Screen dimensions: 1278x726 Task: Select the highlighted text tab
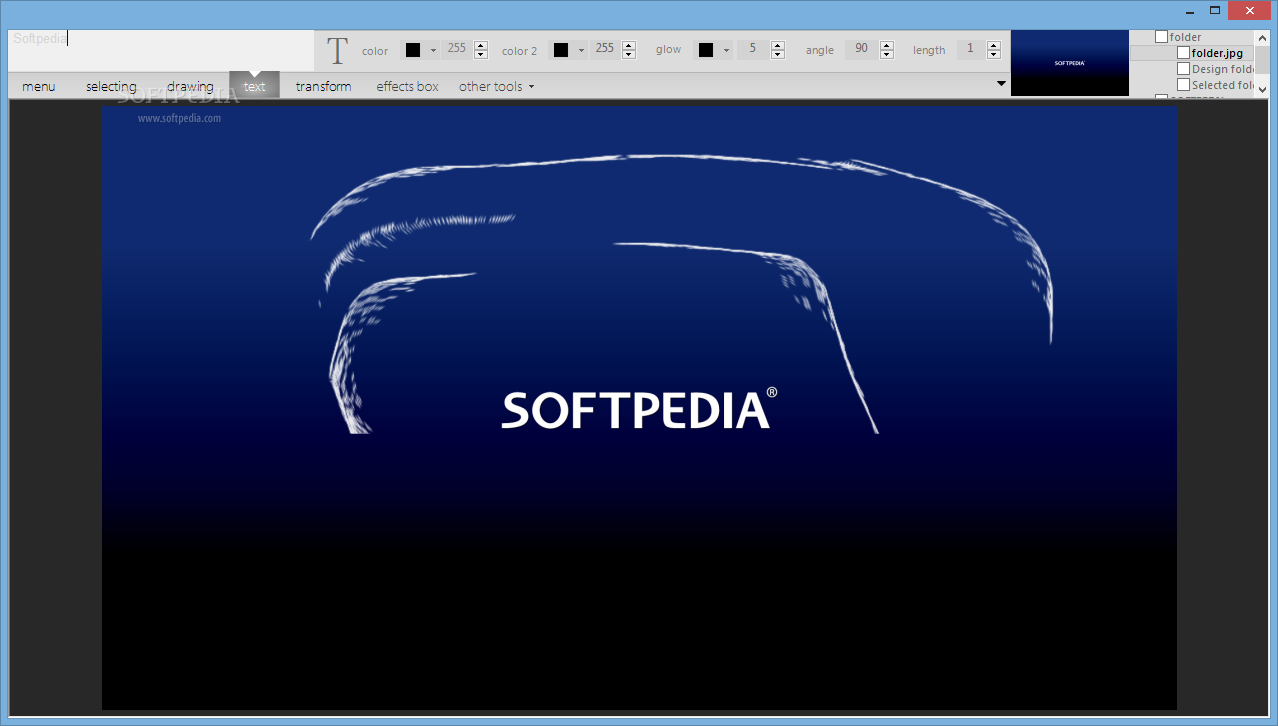click(255, 86)
